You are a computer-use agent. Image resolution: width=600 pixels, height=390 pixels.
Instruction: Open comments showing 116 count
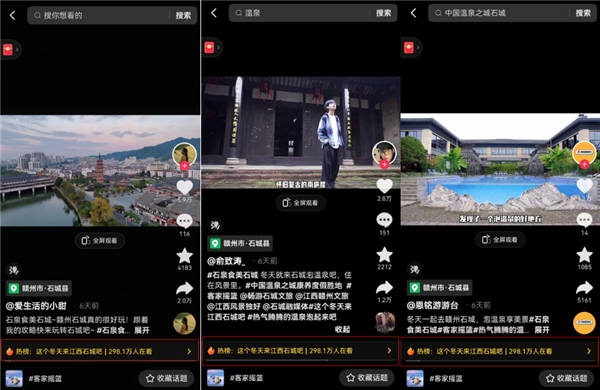click(x=184, y=221)
